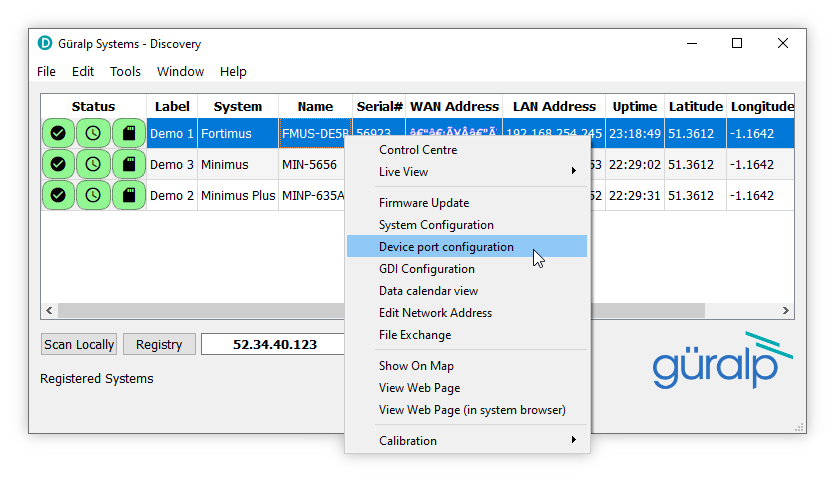The image size is (835, 482).
Task: Click the Minimus system cell in Demo 3 row
Action: click(238, 164)
